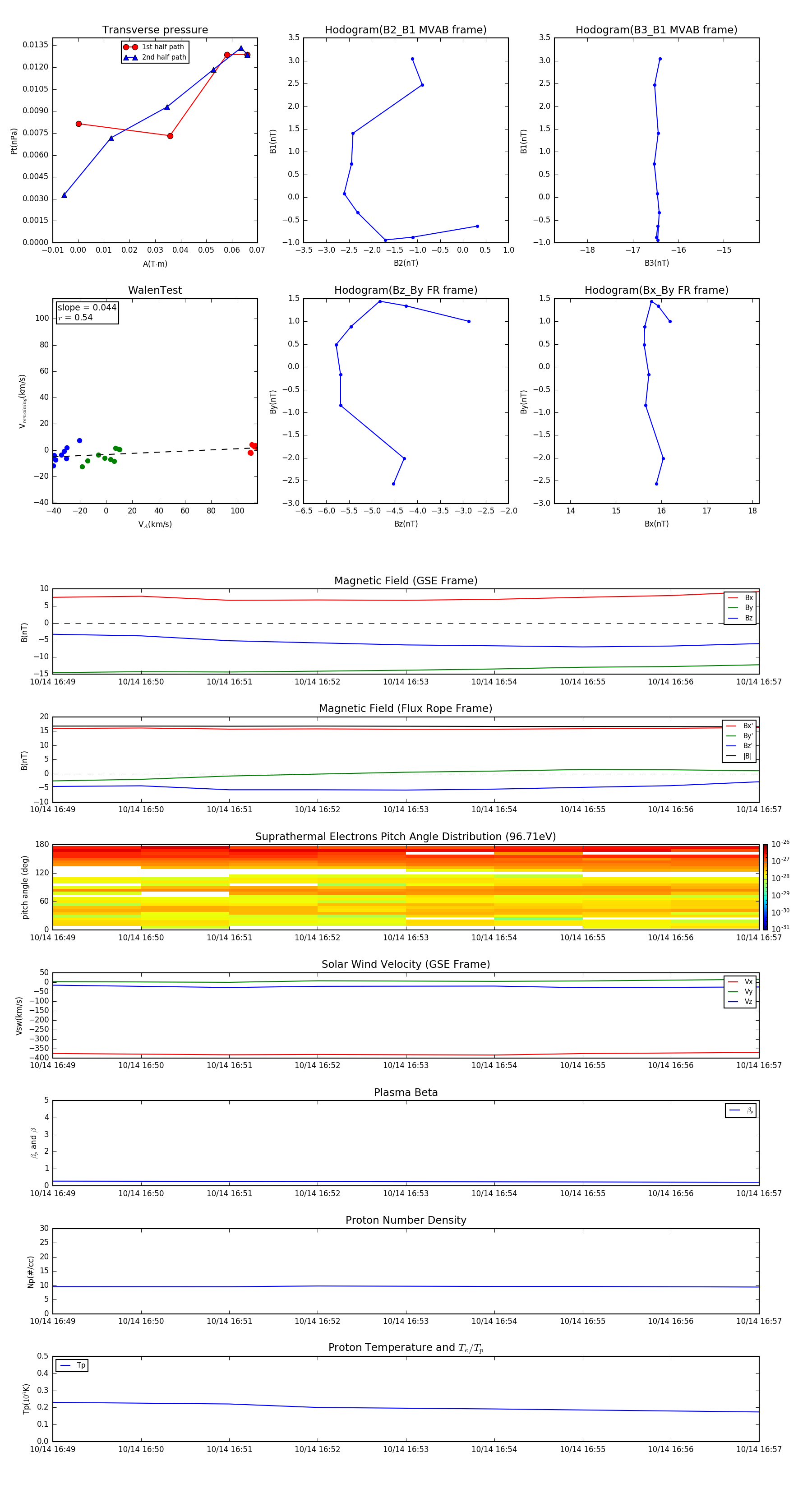Click the 'Bz' legend entry in GSE plot
Image resolution: width=812 pixels, height=1489 pixels.
coord(740,618)
